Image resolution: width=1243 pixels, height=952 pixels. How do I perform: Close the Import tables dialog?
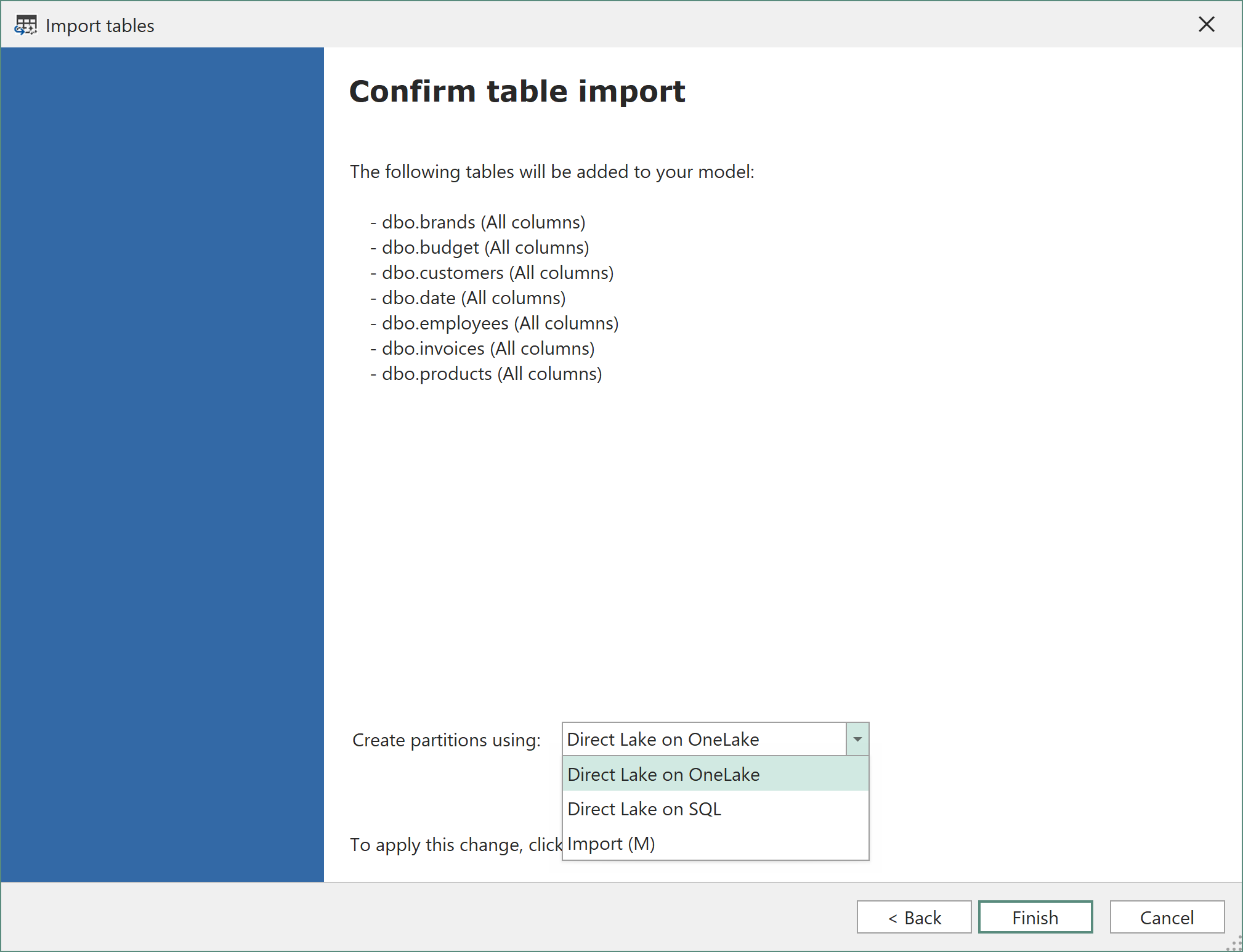pyautogui.click(x=1206, y=25)
